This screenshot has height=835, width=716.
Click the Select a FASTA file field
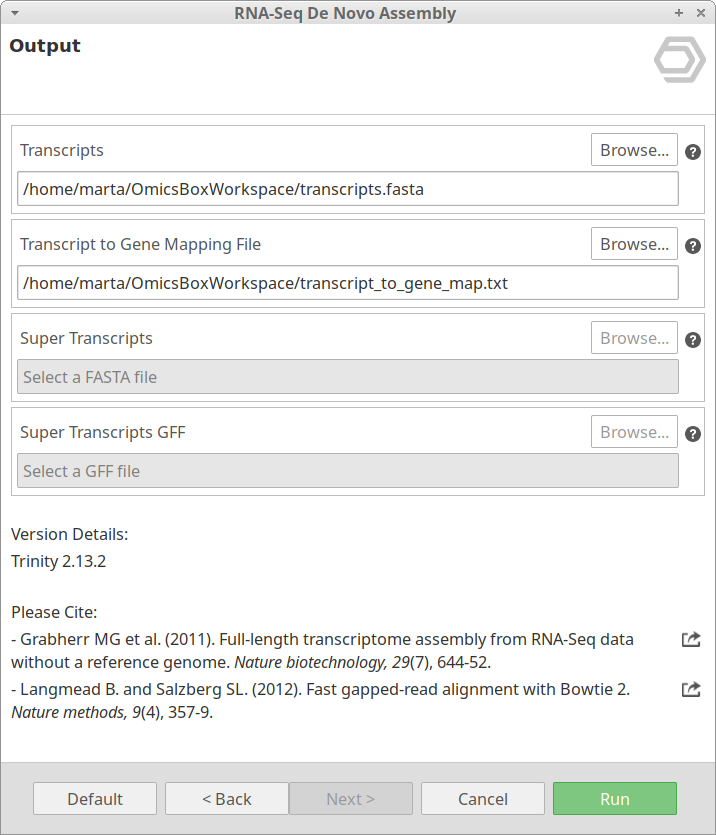point(348,377)
